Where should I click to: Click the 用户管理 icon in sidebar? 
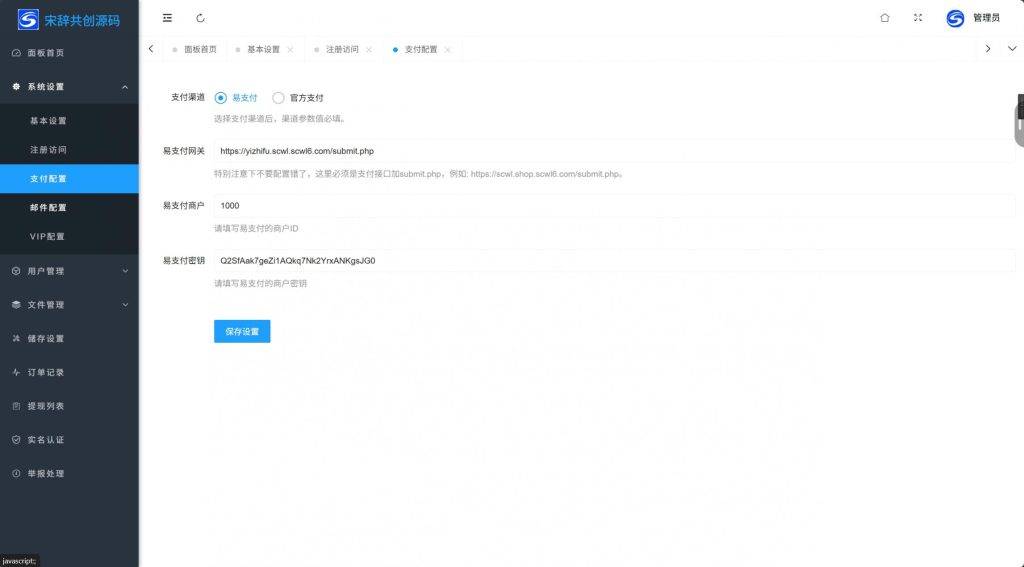pyautogui.click(x=16, y=271)
